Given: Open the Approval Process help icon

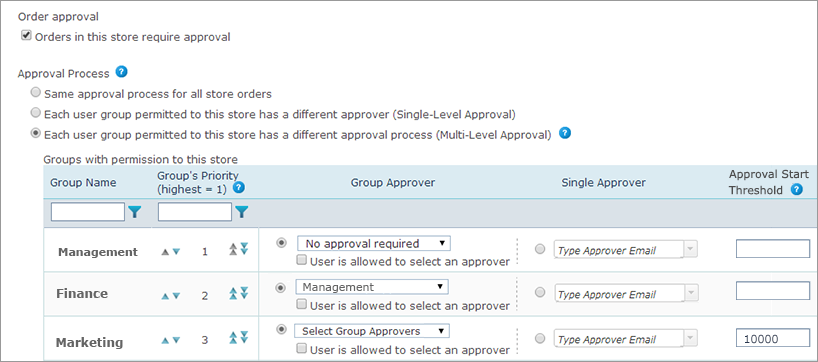Looking at the screenshot, I should coord(122,72).
